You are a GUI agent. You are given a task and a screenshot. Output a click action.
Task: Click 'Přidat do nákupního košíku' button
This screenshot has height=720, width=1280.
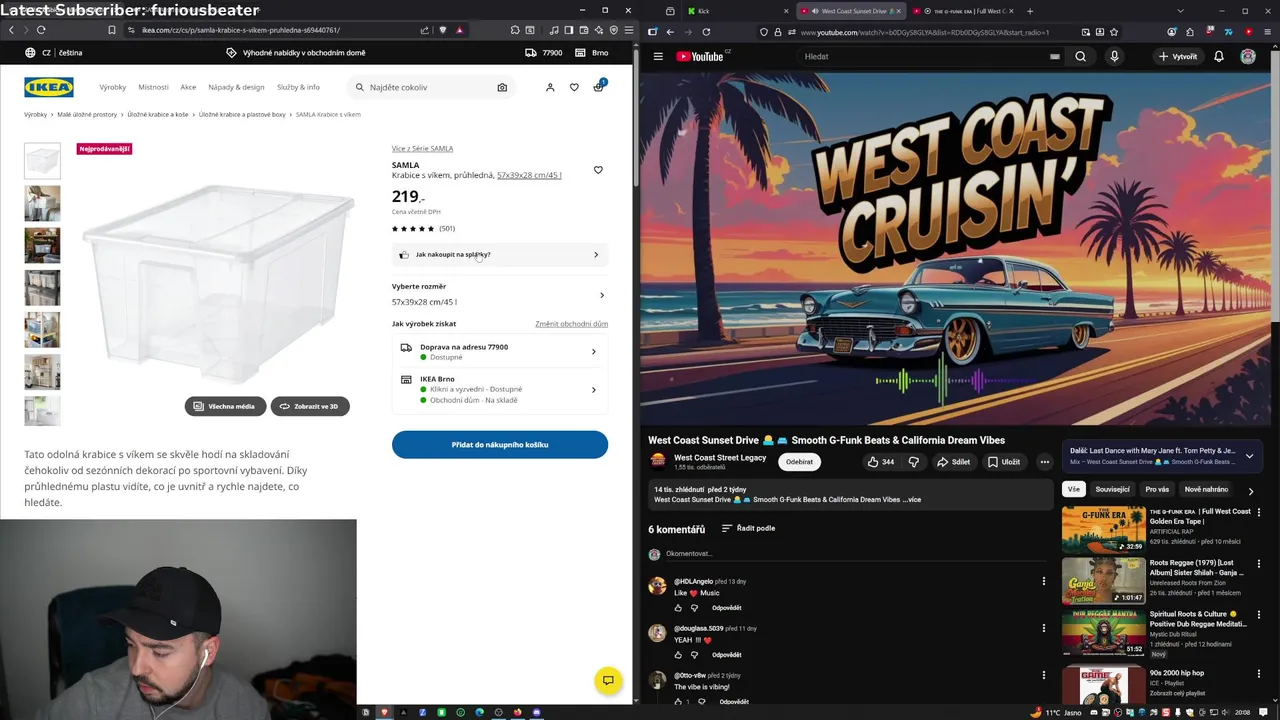[500, 444]
